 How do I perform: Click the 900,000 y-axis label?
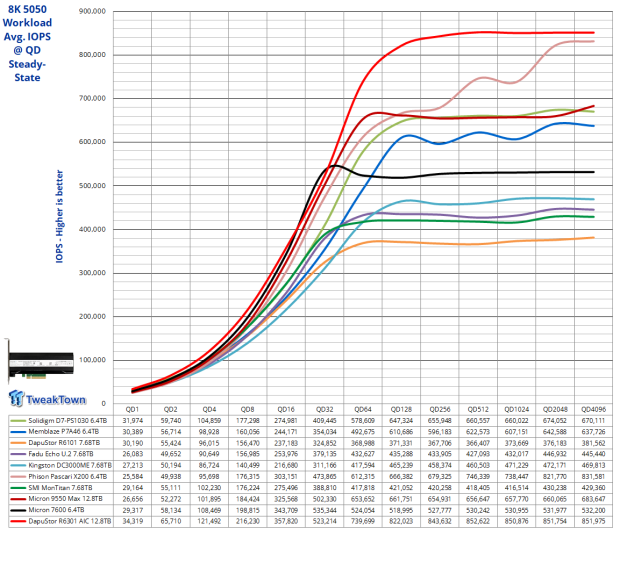click(x=87, y=12)
